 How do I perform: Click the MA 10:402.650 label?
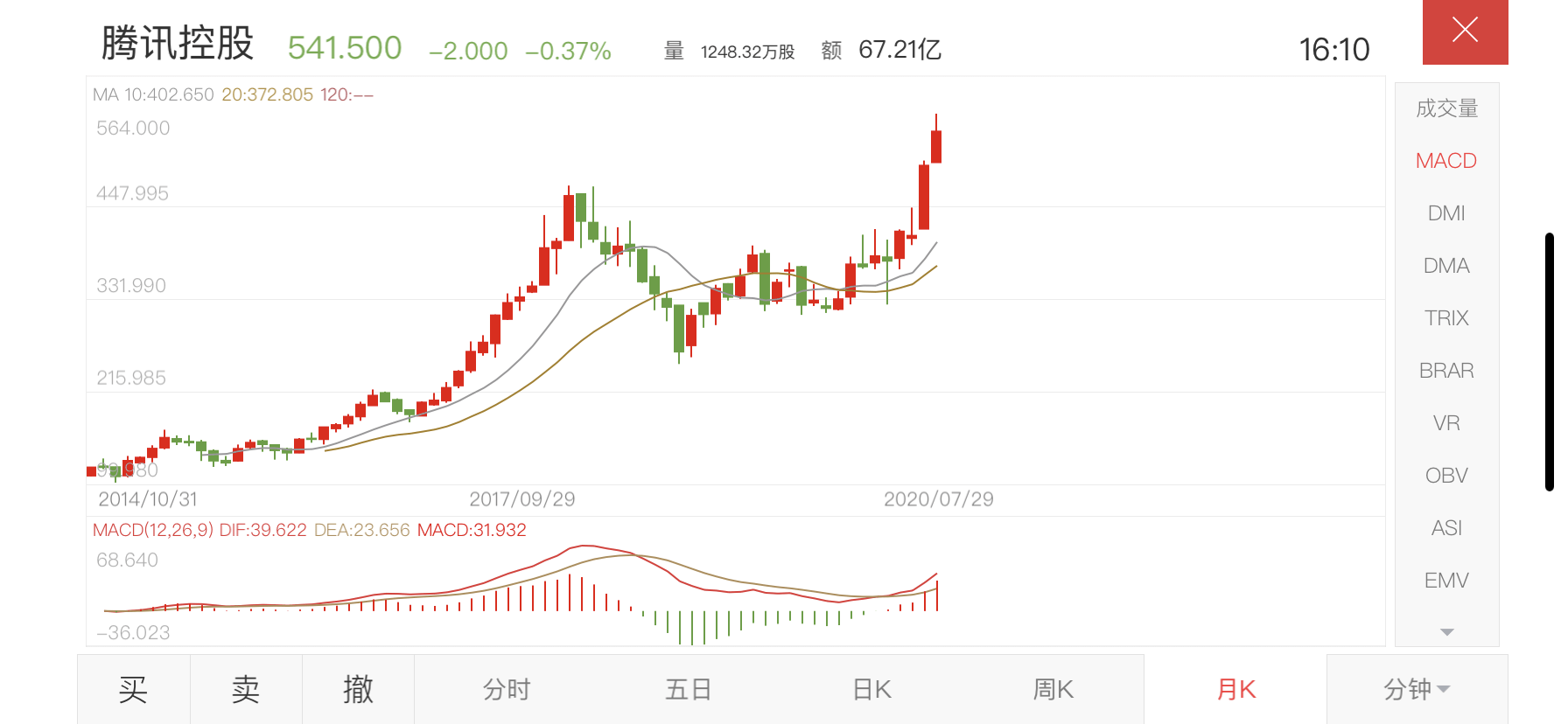(153, 94)
